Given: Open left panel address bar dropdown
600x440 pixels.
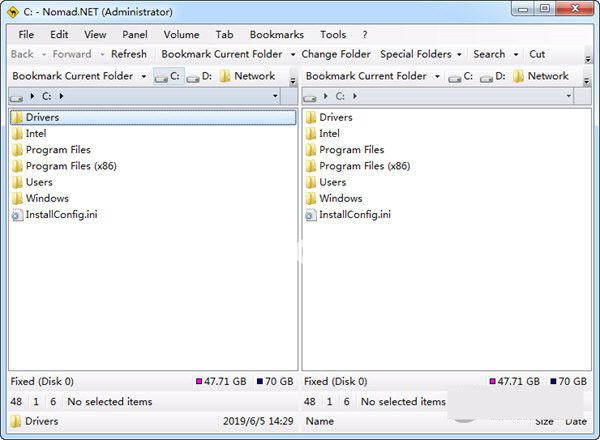Looking at the screenshot, I should tap(275, 96).
